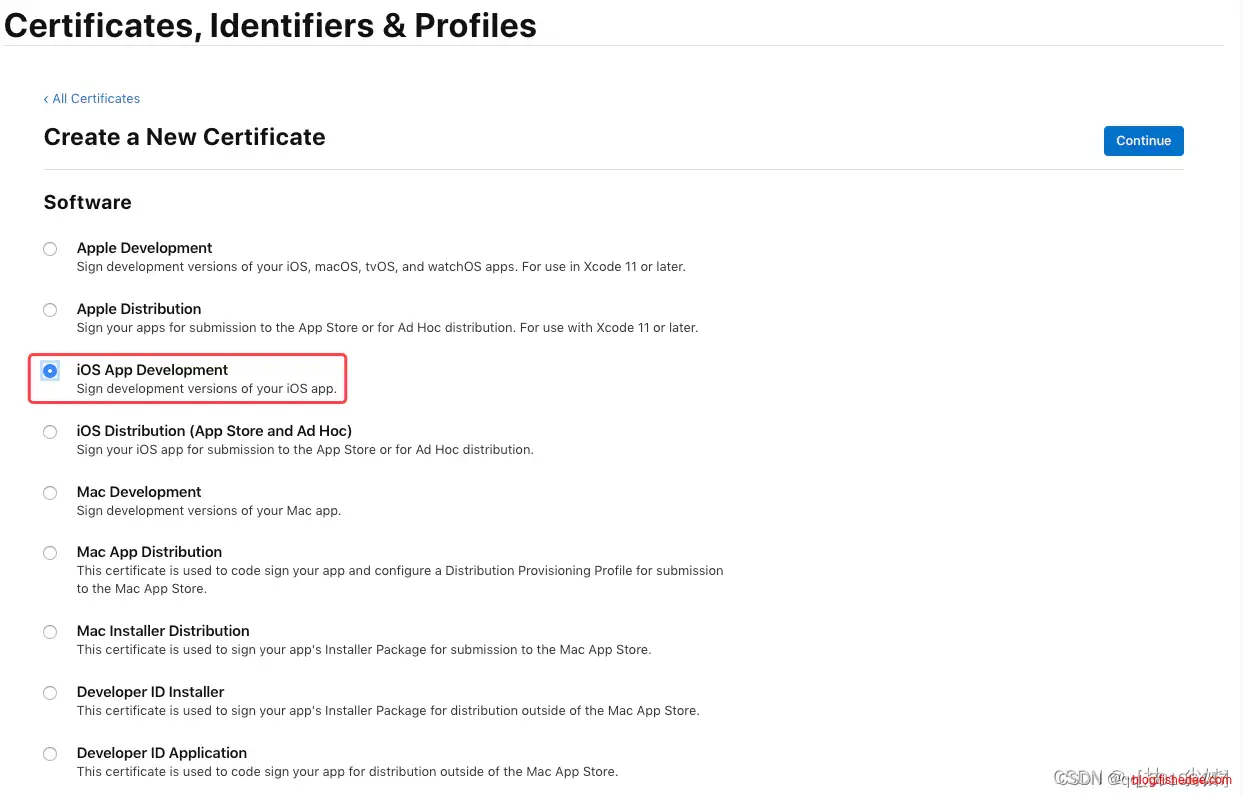This screenshot has height=797, width=1243.
Task: Click the 'Mac Installer Distribution' label text
Action: 163,631
